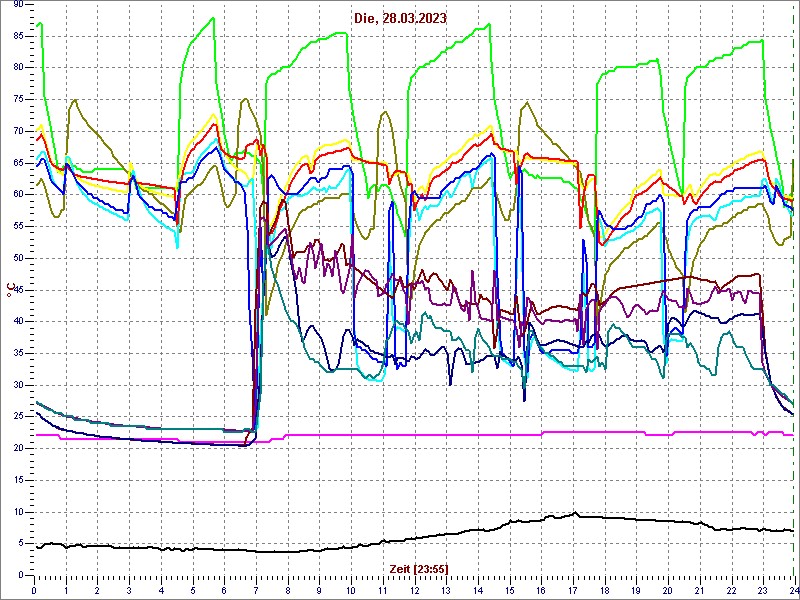Click hour 24 on the time axis

click(794, 590)
